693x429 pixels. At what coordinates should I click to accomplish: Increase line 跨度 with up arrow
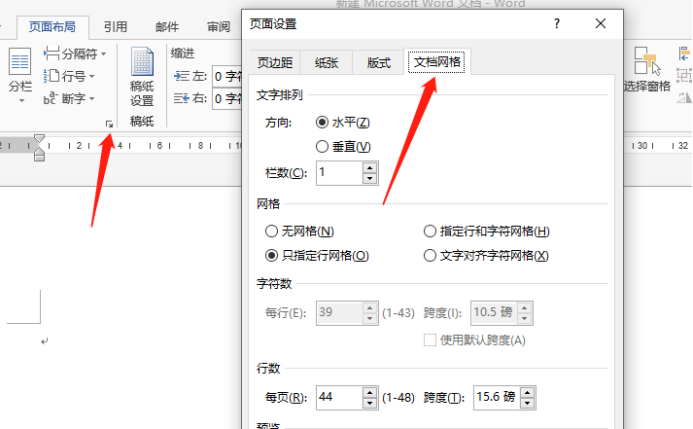click(528, 392)
